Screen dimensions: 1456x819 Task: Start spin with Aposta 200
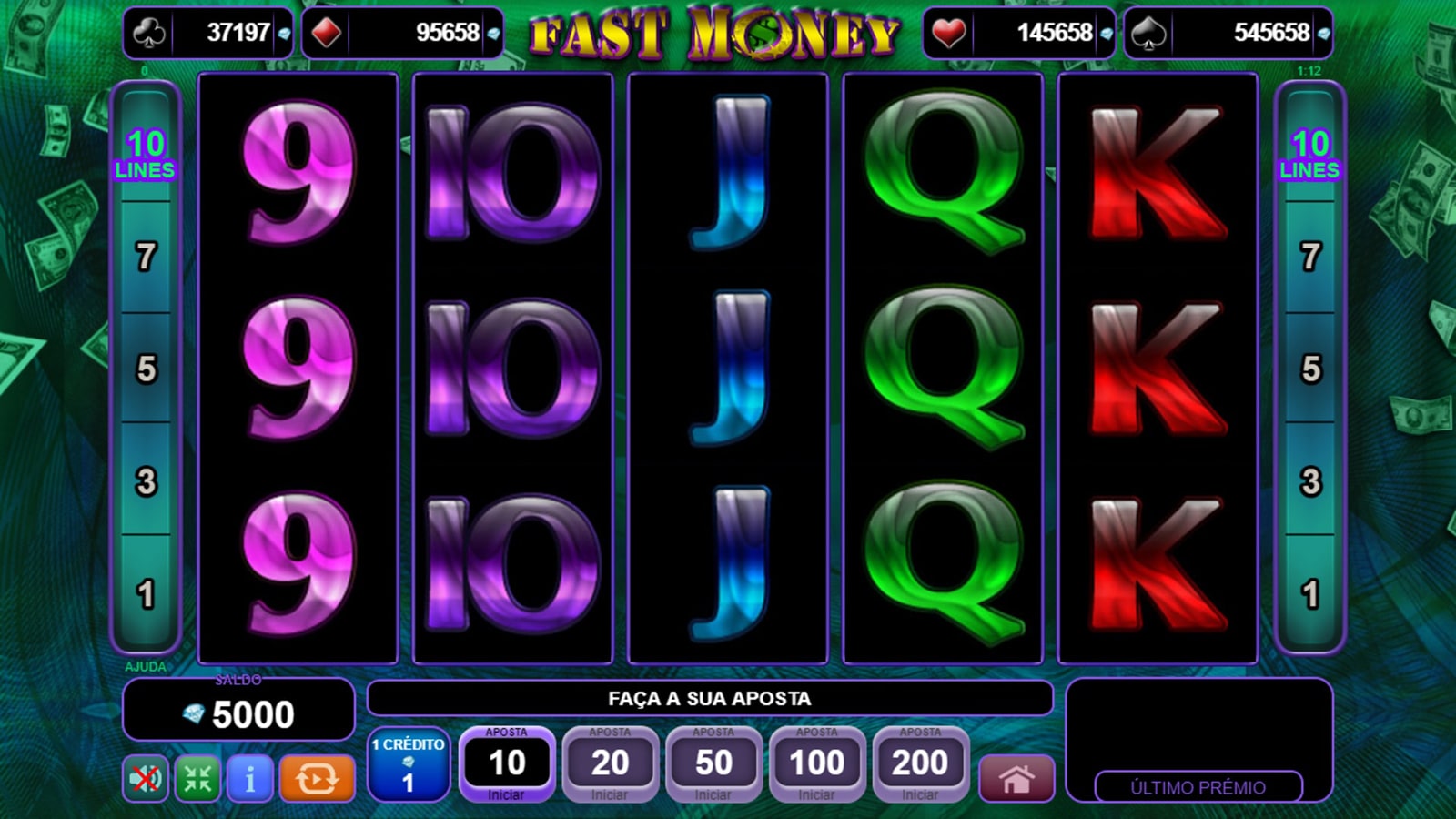point(920,764)
